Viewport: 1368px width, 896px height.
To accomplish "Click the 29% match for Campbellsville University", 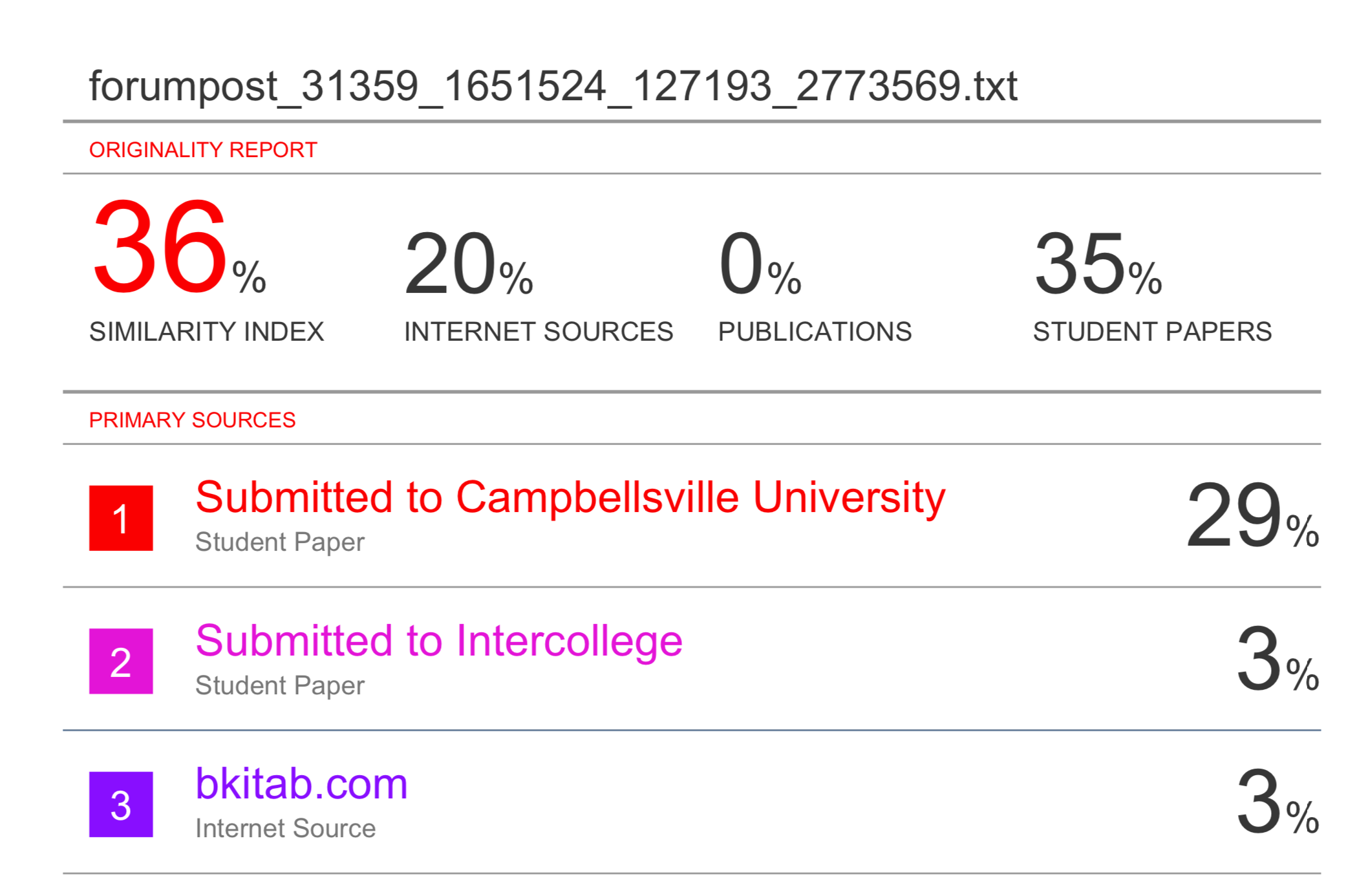I will [1252, 517].
